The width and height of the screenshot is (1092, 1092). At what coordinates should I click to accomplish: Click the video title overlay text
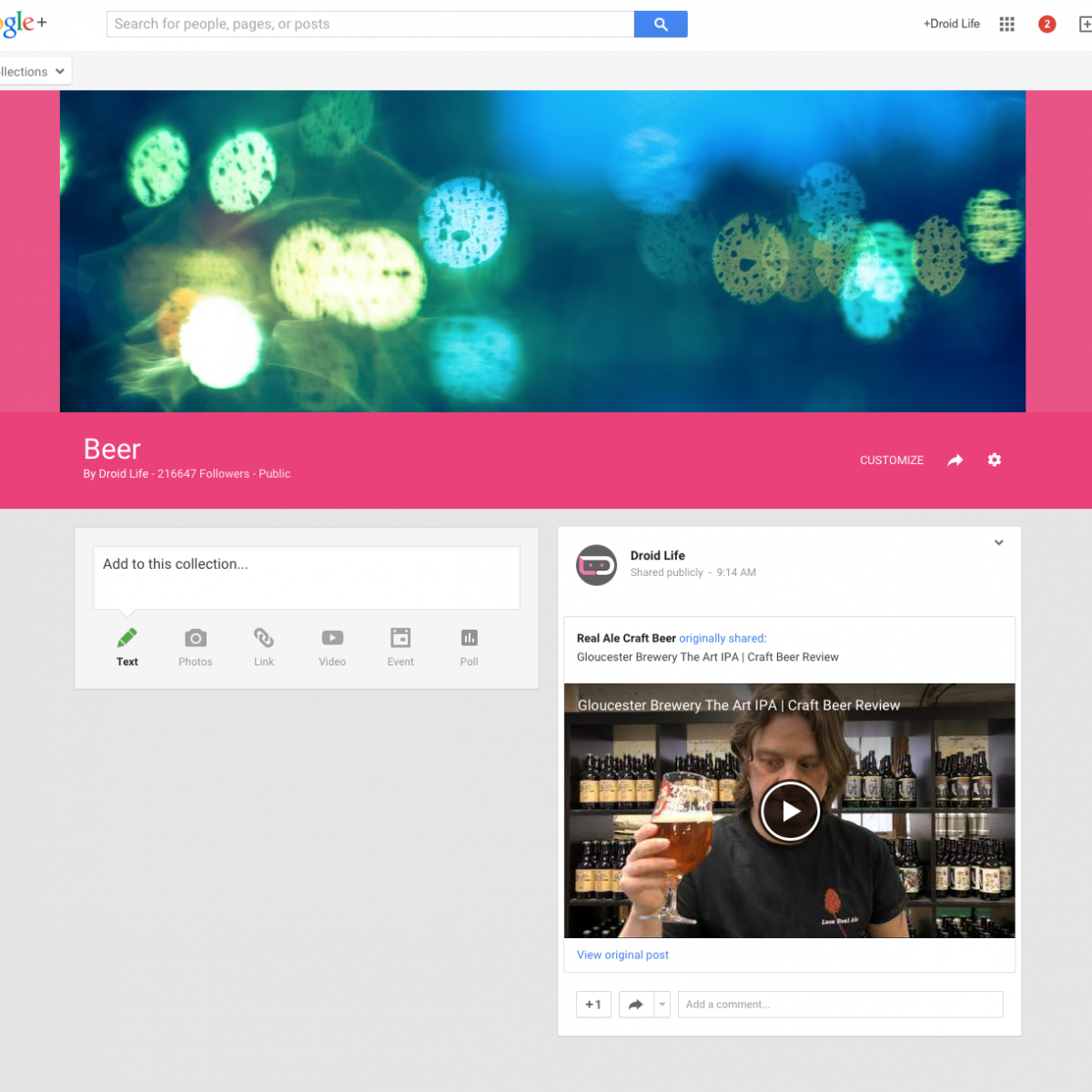point(739,705)
